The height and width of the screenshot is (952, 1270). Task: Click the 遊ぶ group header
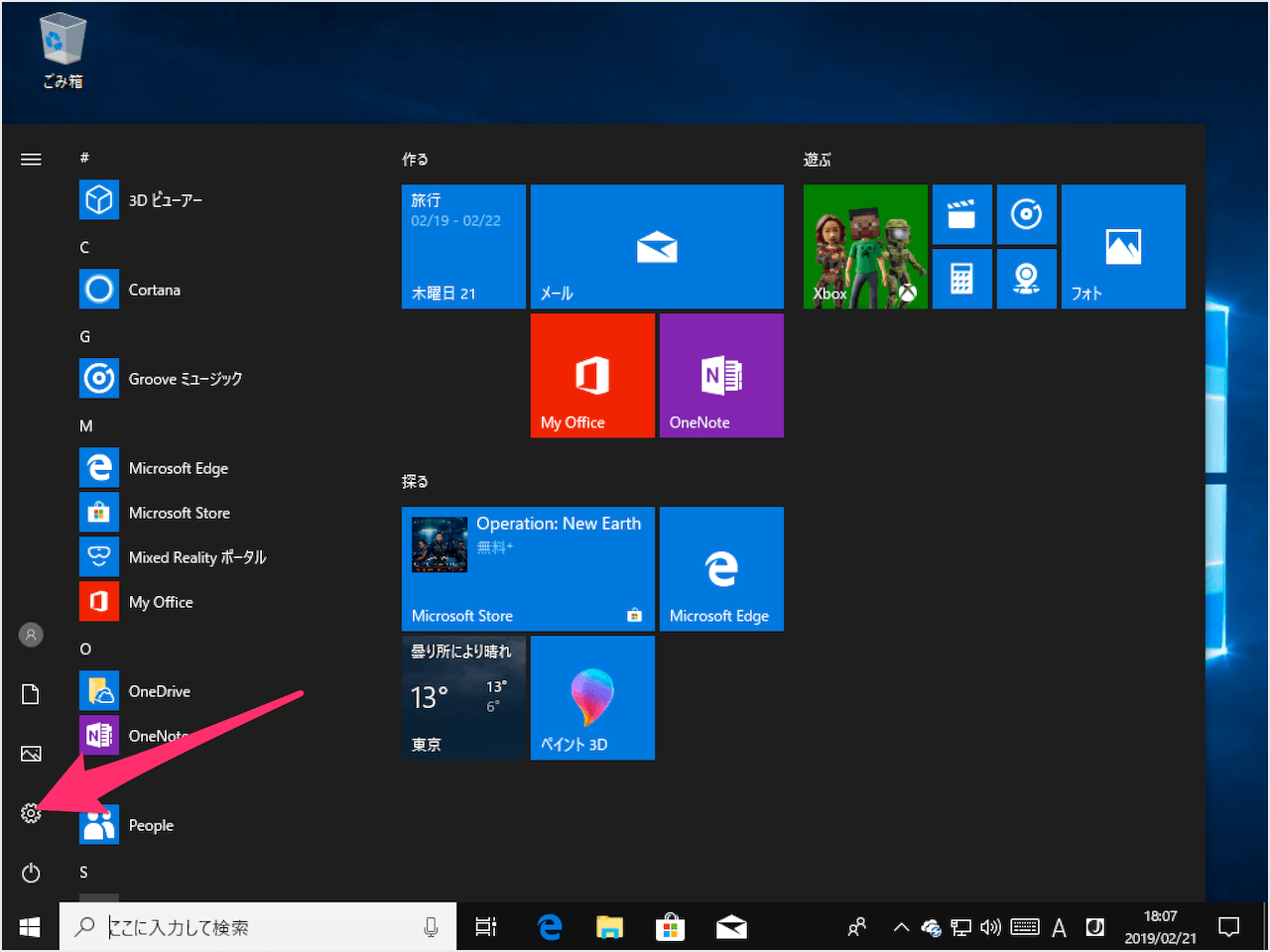pyautogui.click(x=818, y=159)
